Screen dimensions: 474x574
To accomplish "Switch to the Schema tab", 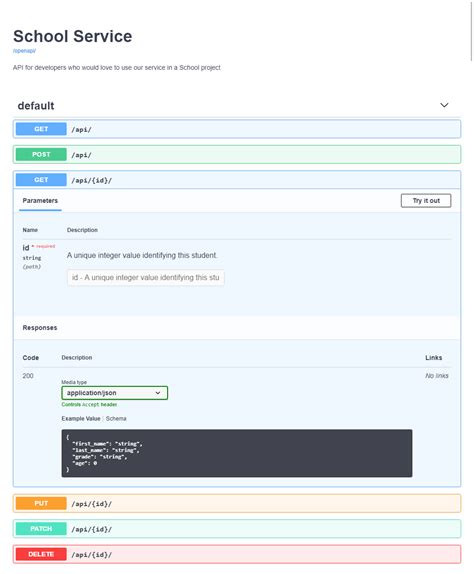I will click(116, 418).
